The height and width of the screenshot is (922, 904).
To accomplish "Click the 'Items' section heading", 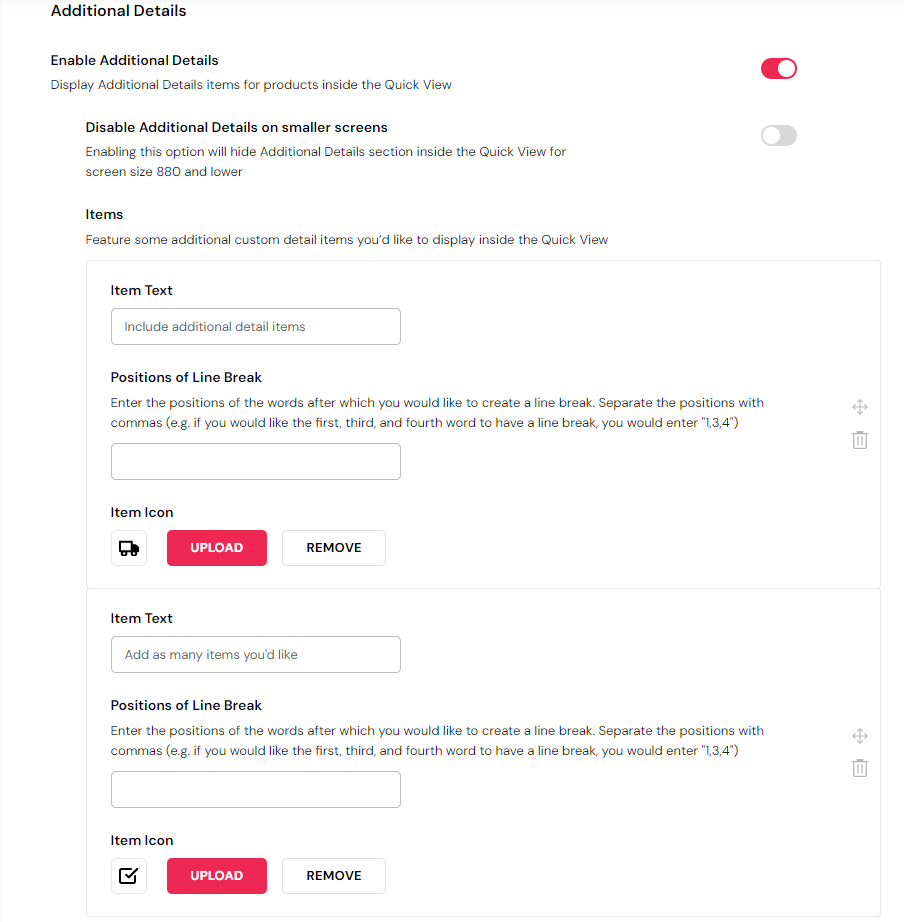I will (x=104, y=214).
